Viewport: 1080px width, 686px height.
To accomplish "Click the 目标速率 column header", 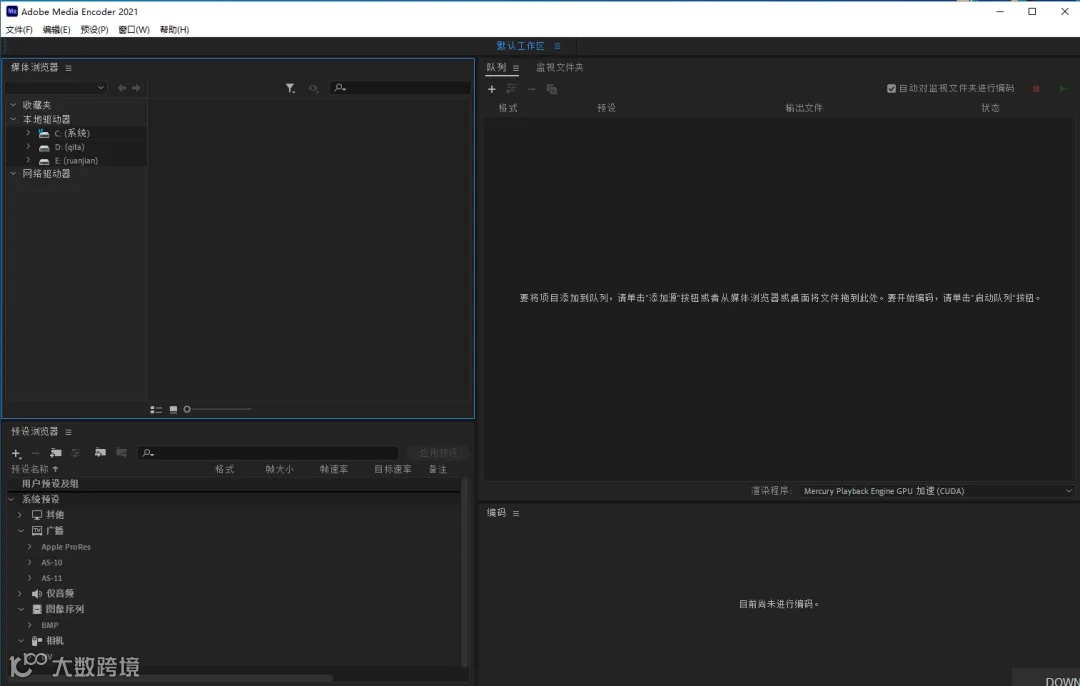I will pos(393,469).
